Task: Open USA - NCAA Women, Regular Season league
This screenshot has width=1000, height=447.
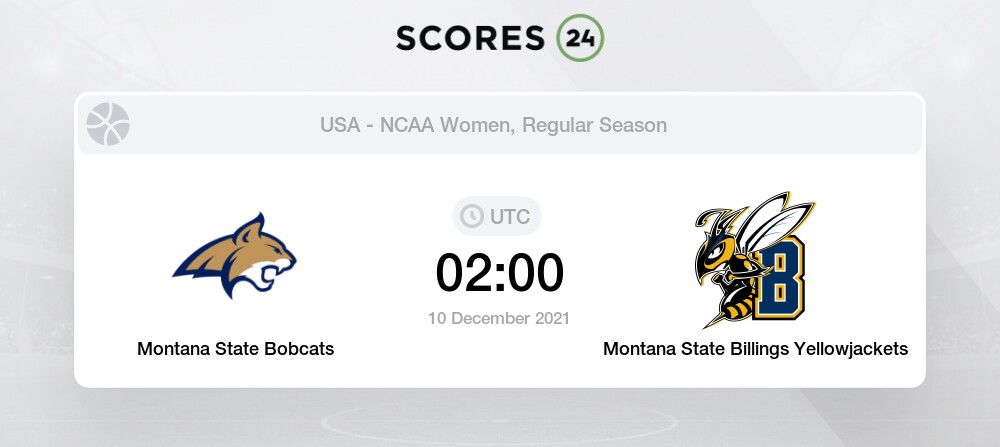Action: [493, 125]
